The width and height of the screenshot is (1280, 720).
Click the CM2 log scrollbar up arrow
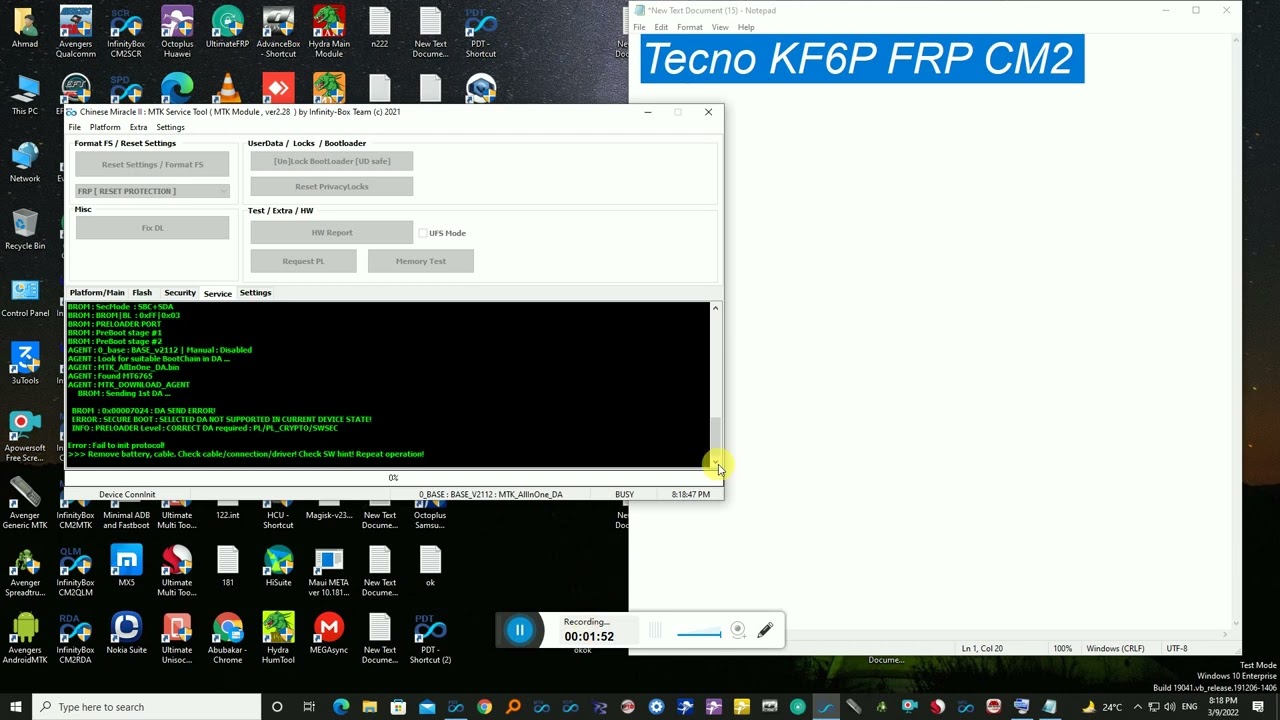tap(715, 308)
